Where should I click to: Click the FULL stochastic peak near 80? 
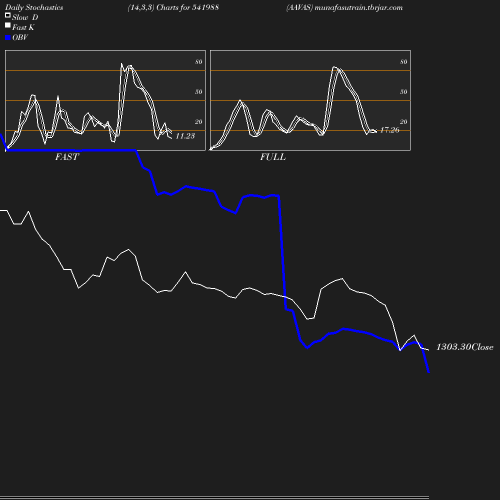click(335, 68)
